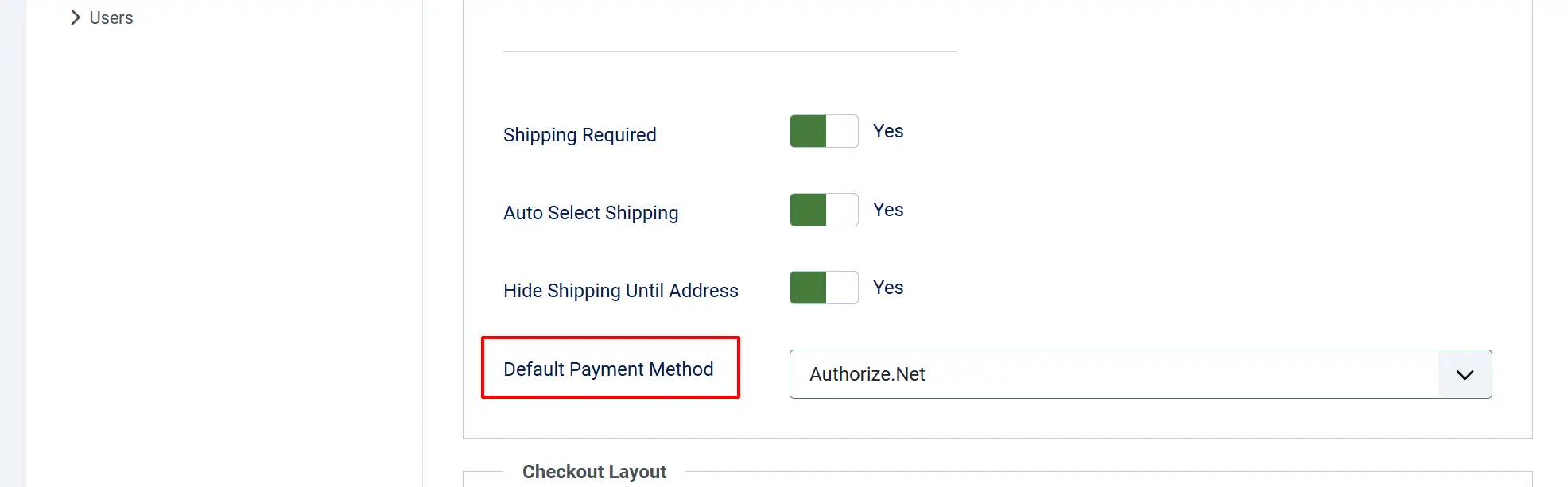Click white knob of Auto Select Shipping switch
The width and height of the screenshot is (1568, 487).
[x=842, y=210]
